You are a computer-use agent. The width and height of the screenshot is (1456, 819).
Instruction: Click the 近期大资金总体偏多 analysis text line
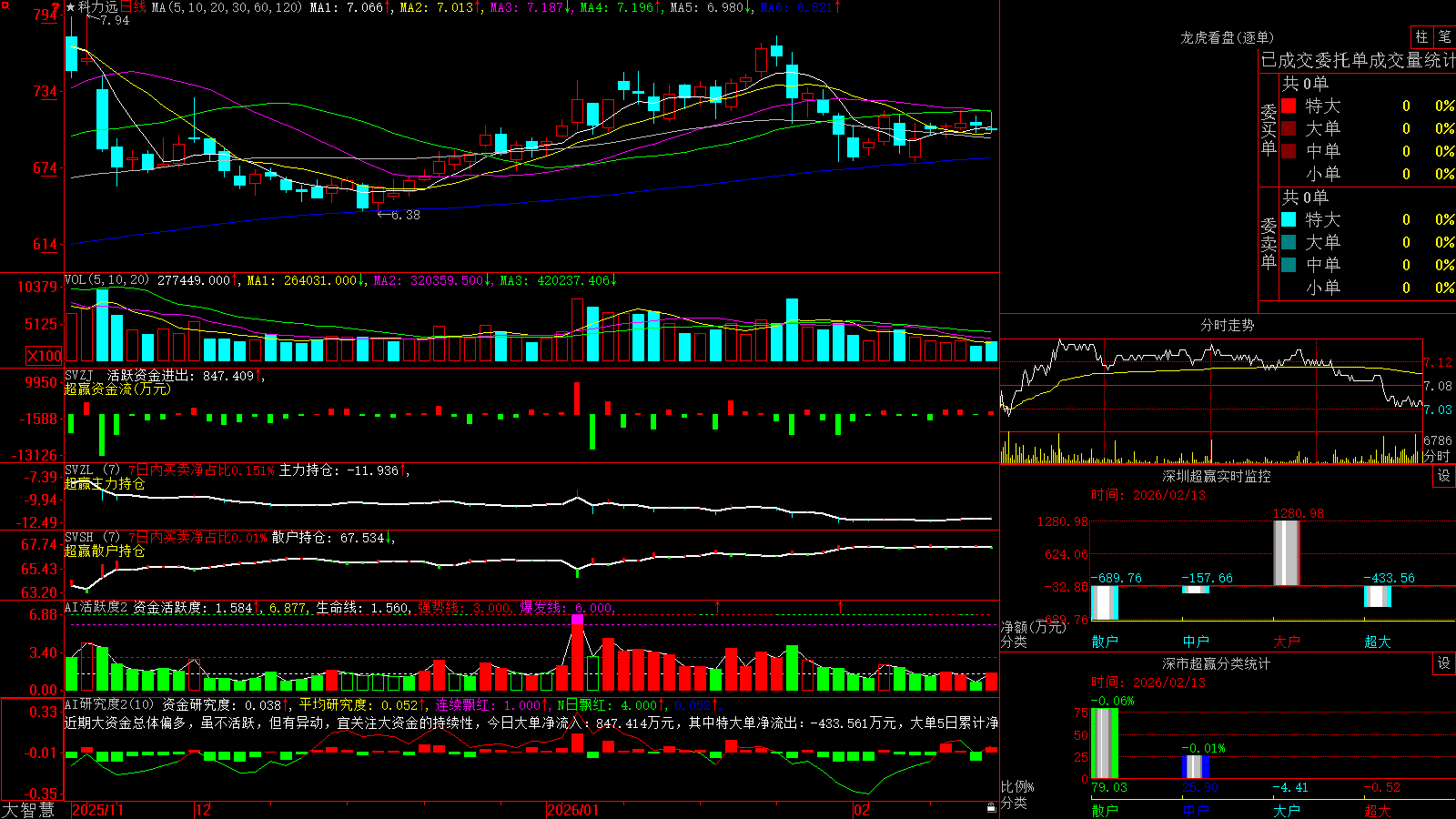pos(531,723)
